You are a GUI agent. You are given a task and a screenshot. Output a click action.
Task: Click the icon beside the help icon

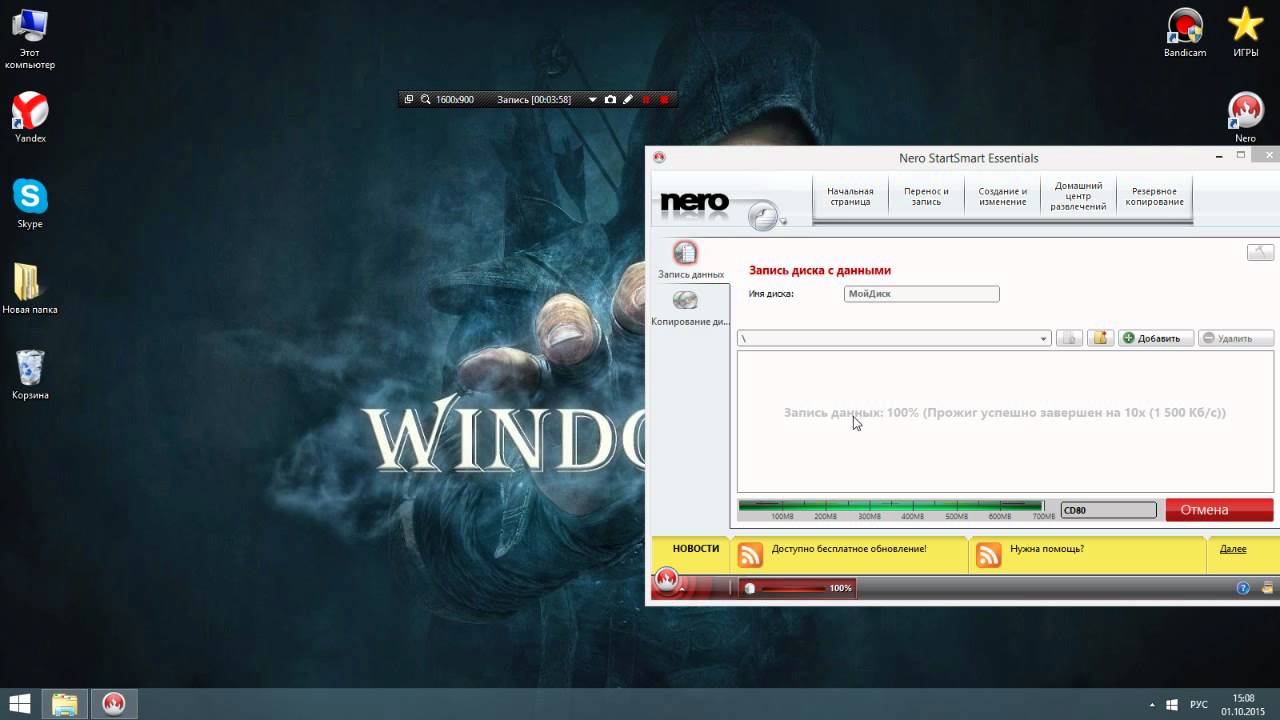click(1267, 588)
